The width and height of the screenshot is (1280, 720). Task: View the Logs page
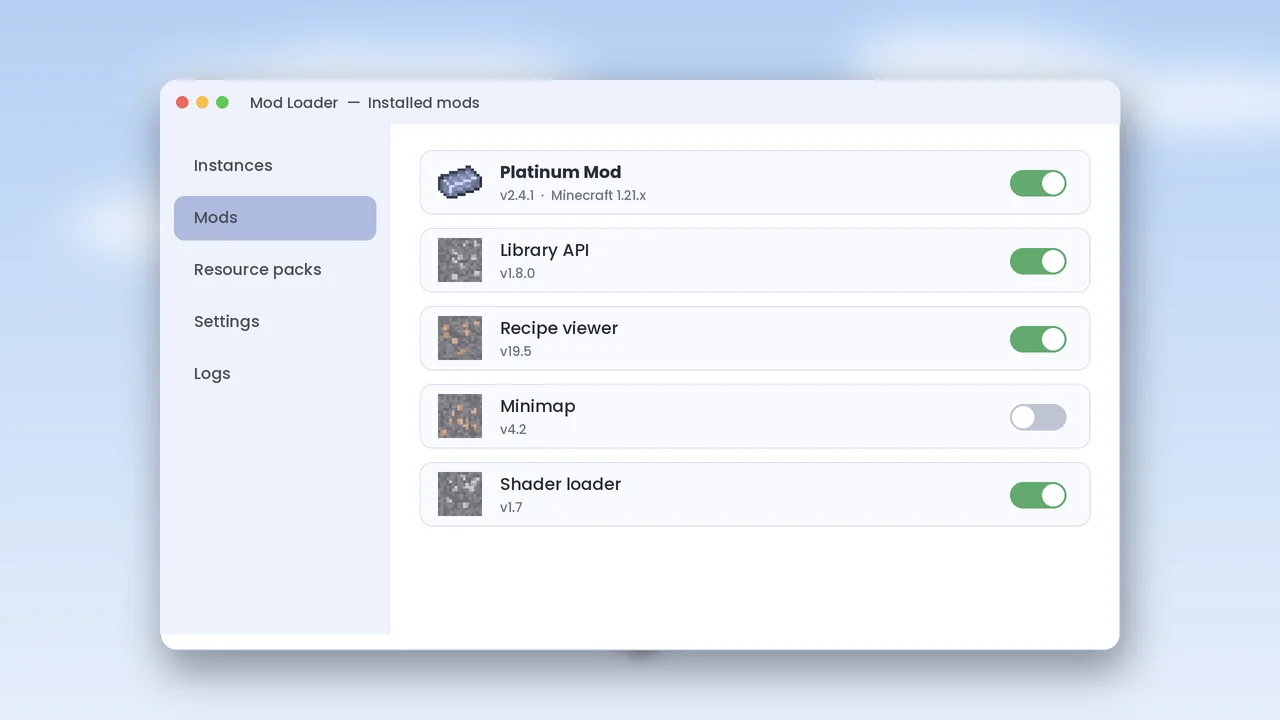275,374
